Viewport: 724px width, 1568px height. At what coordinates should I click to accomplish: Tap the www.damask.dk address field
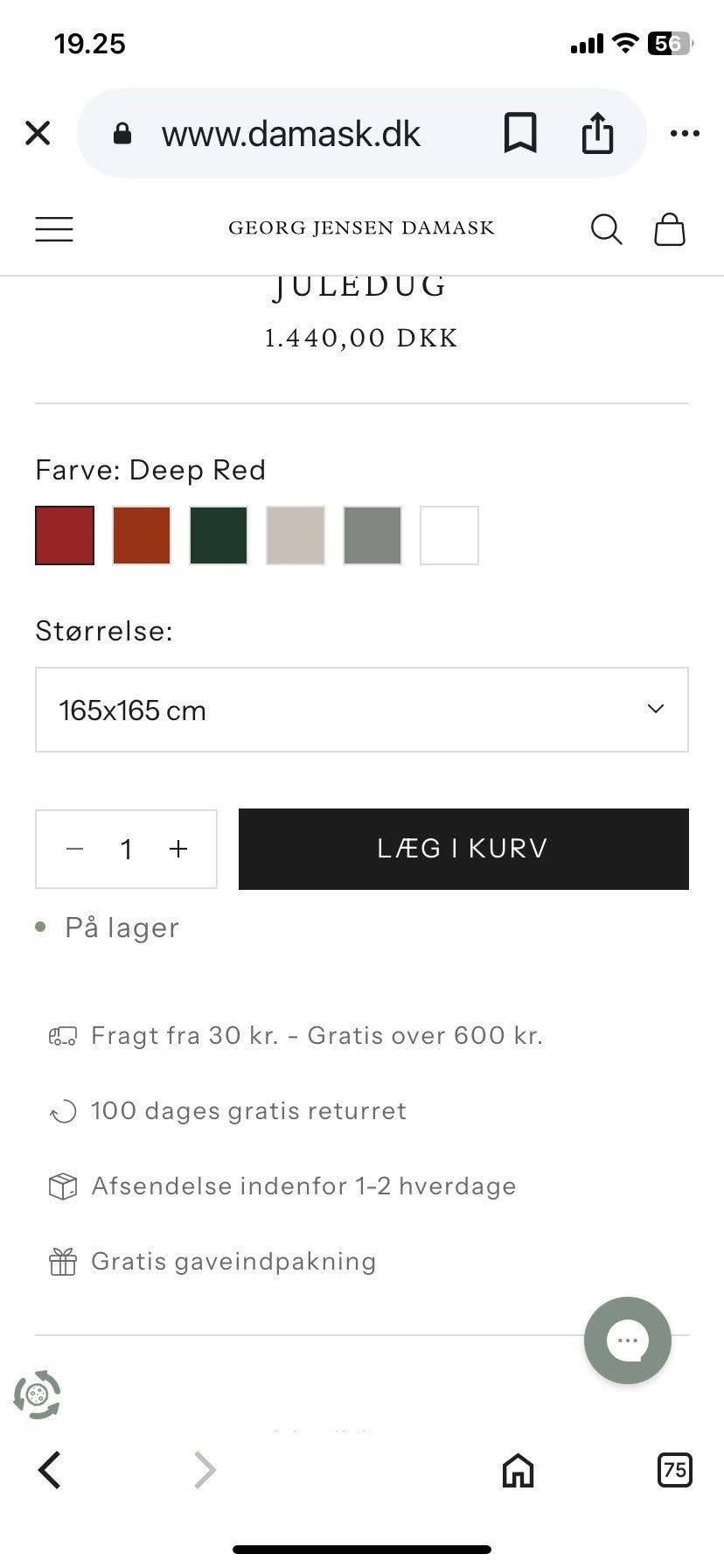coord(291,134)
